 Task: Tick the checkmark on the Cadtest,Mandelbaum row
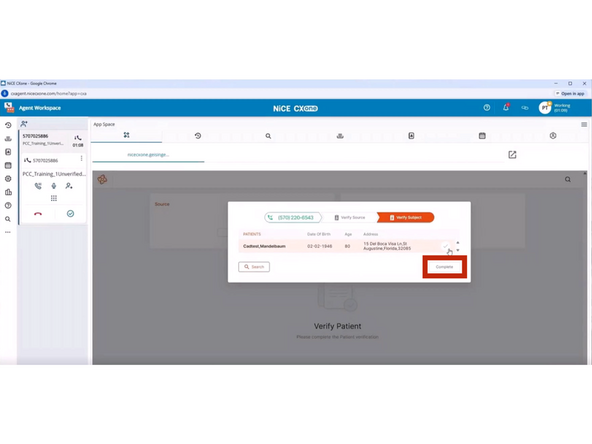tap(446, 246)
